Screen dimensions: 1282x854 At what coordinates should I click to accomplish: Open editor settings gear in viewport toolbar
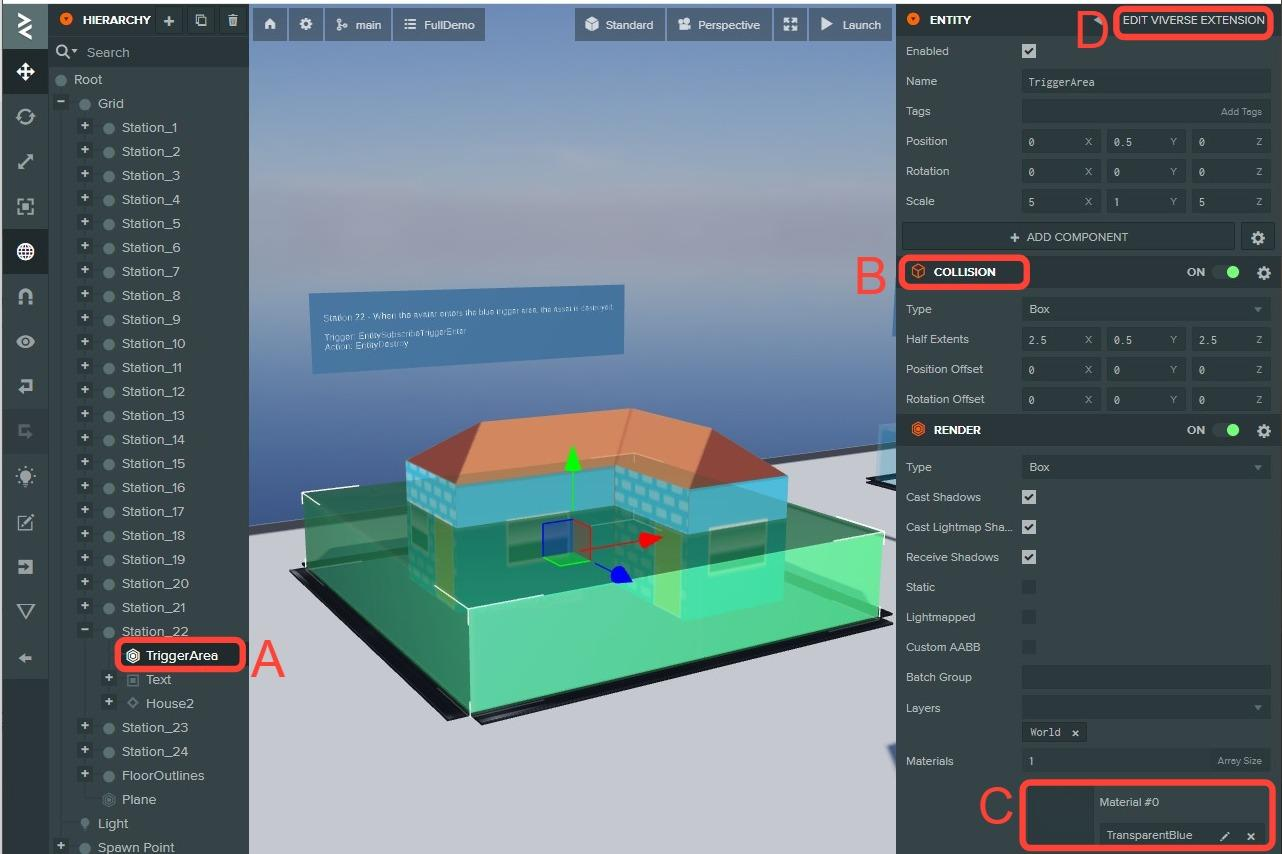[306, 25]
